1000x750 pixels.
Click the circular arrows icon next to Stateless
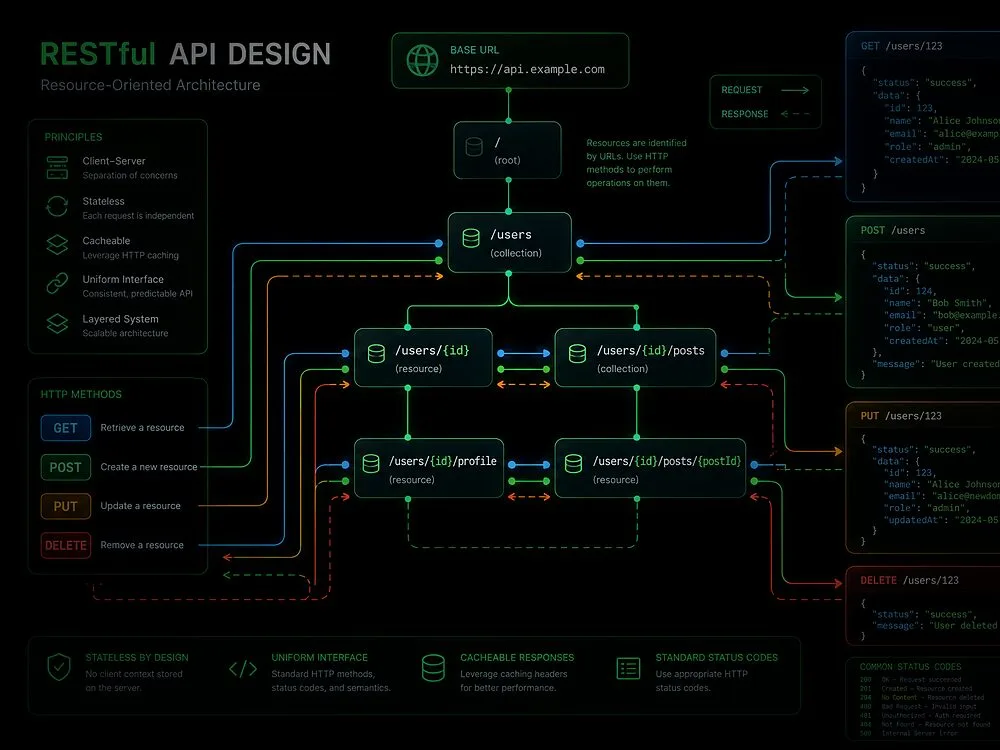coord(57,206)
